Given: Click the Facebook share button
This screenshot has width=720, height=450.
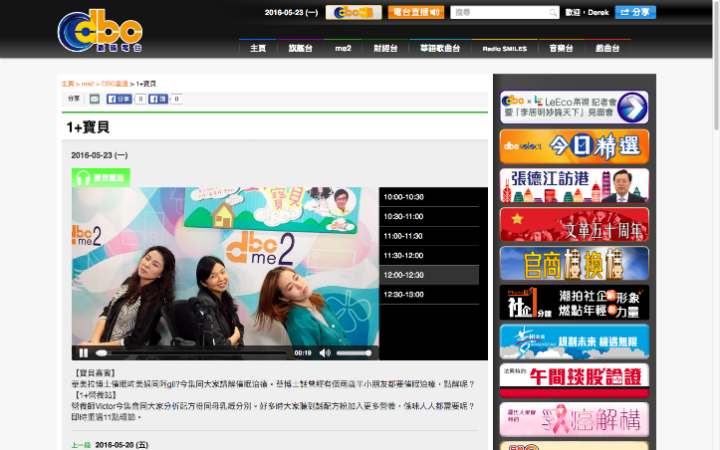Looking at the screenshot, I should pyautogui.click(x=119, y=99).
